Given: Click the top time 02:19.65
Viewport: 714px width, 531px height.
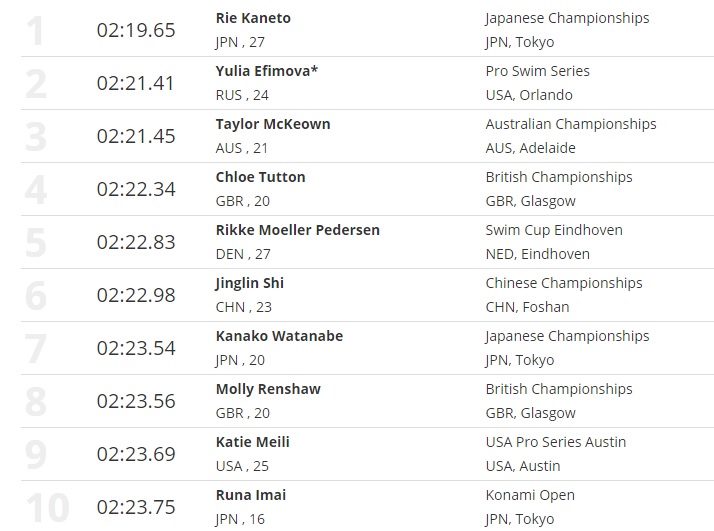Looking at the screenshot, I should point(136,30).
